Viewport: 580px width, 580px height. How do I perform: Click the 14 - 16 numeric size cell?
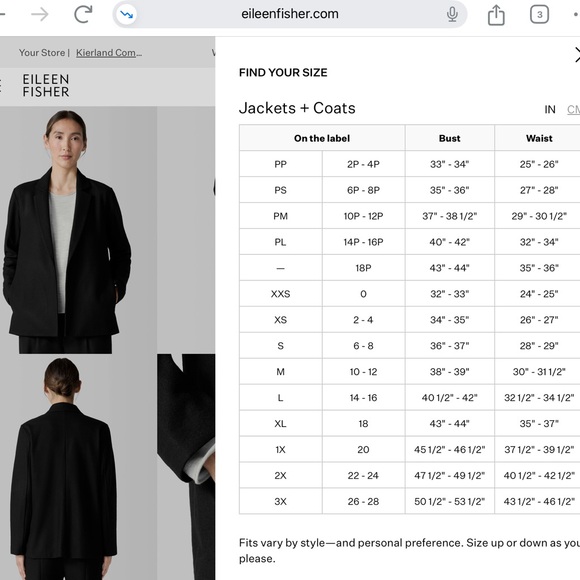tap(363, 398)
